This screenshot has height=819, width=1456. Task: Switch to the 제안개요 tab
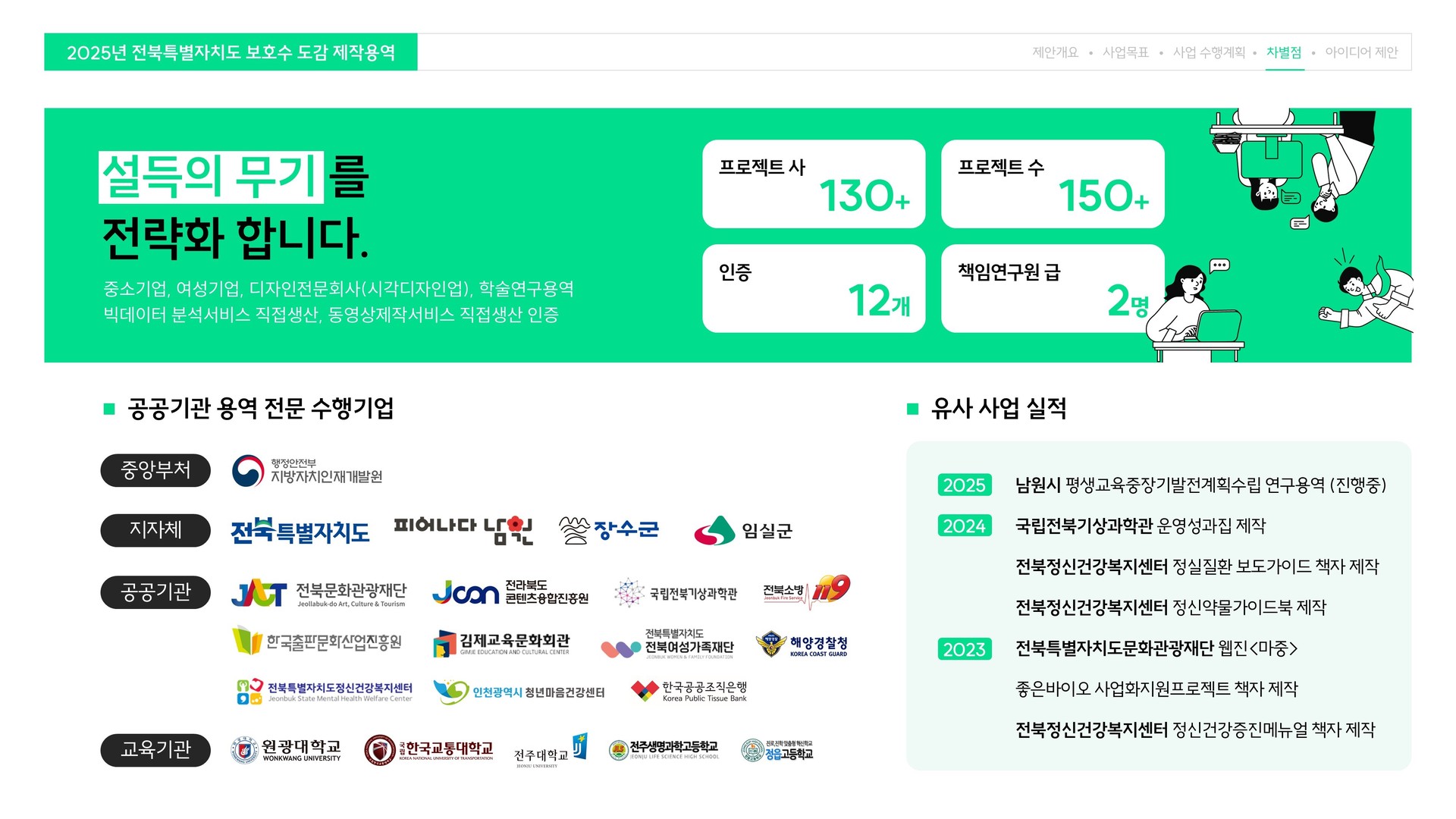tap(1055, 52)
